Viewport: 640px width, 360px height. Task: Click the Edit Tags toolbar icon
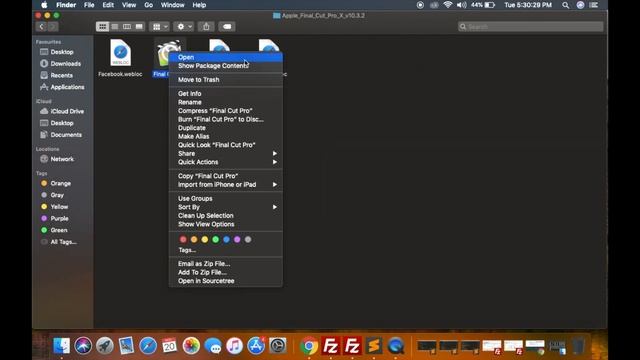pyautogui.click(x=227, y=27)
